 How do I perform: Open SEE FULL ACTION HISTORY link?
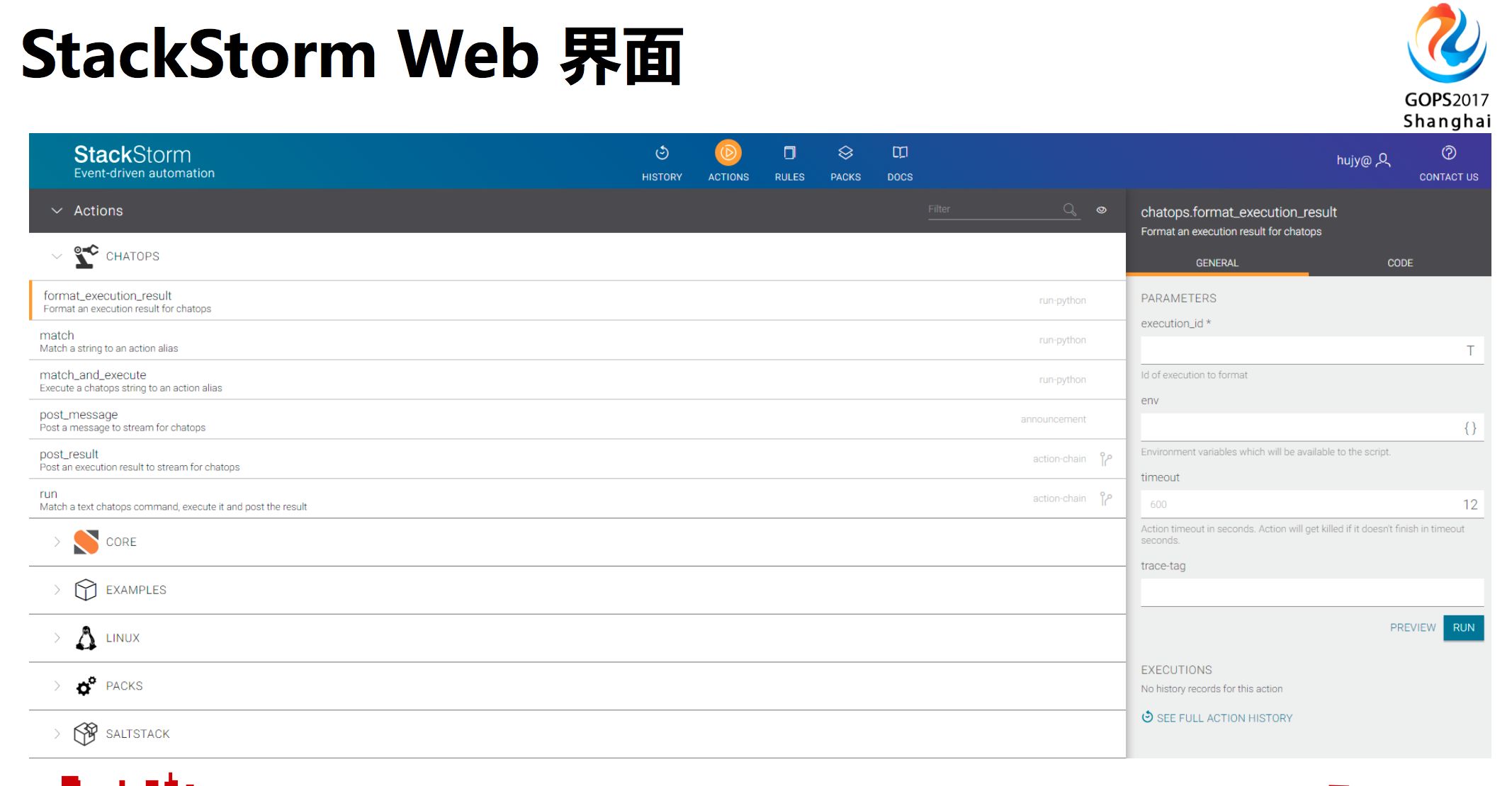1224,717
